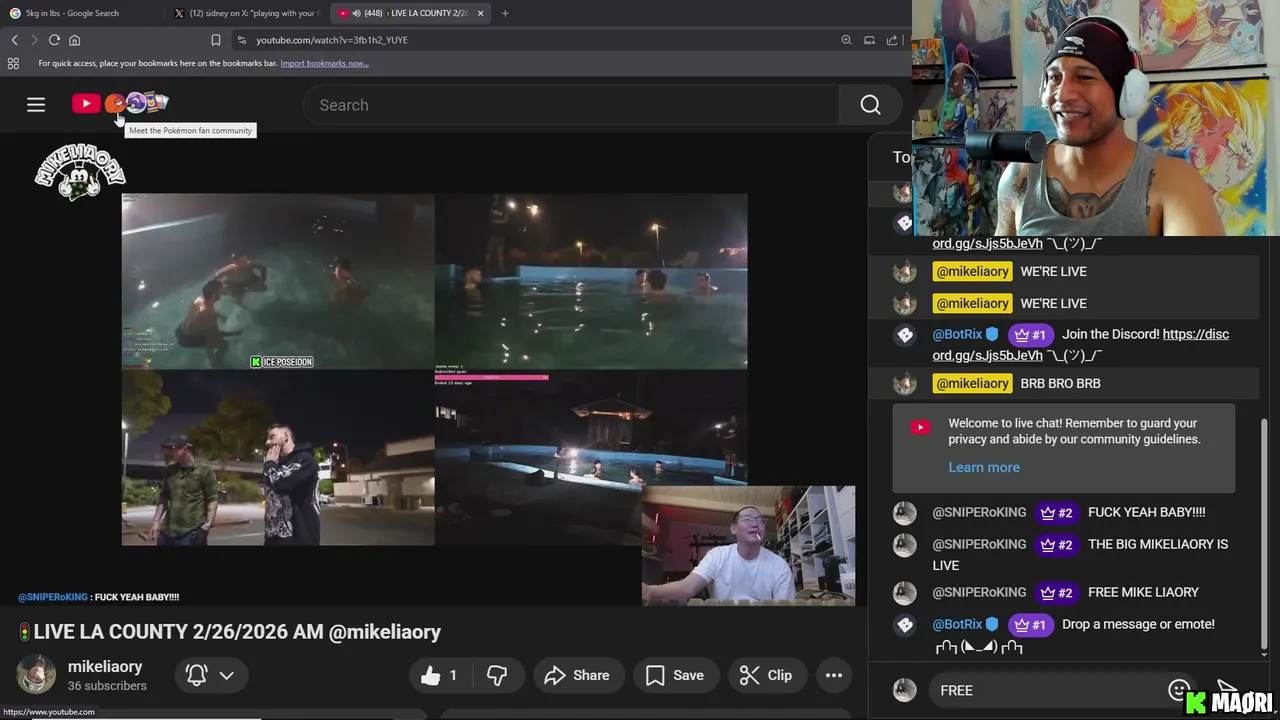The height and width of the screenshot is (720, 1280).
Task: Click the browser forward arrow
Action: click(34, 40)
